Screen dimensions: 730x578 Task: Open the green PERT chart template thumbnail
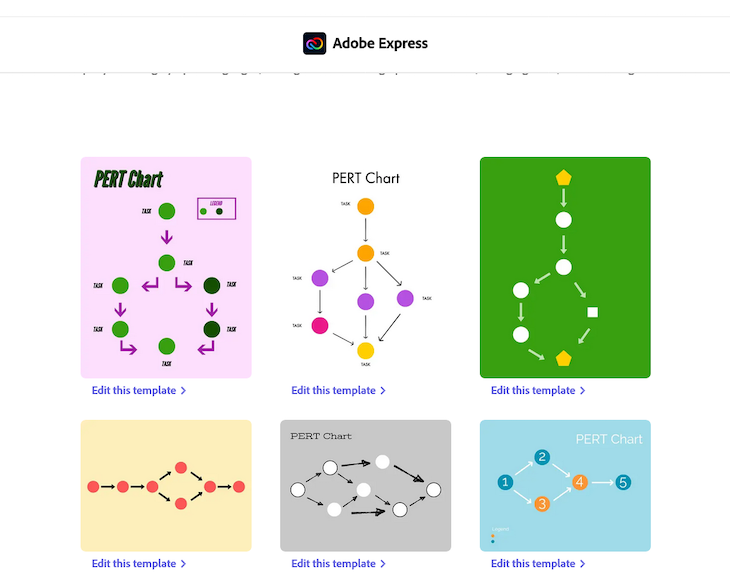pos(565,268)
